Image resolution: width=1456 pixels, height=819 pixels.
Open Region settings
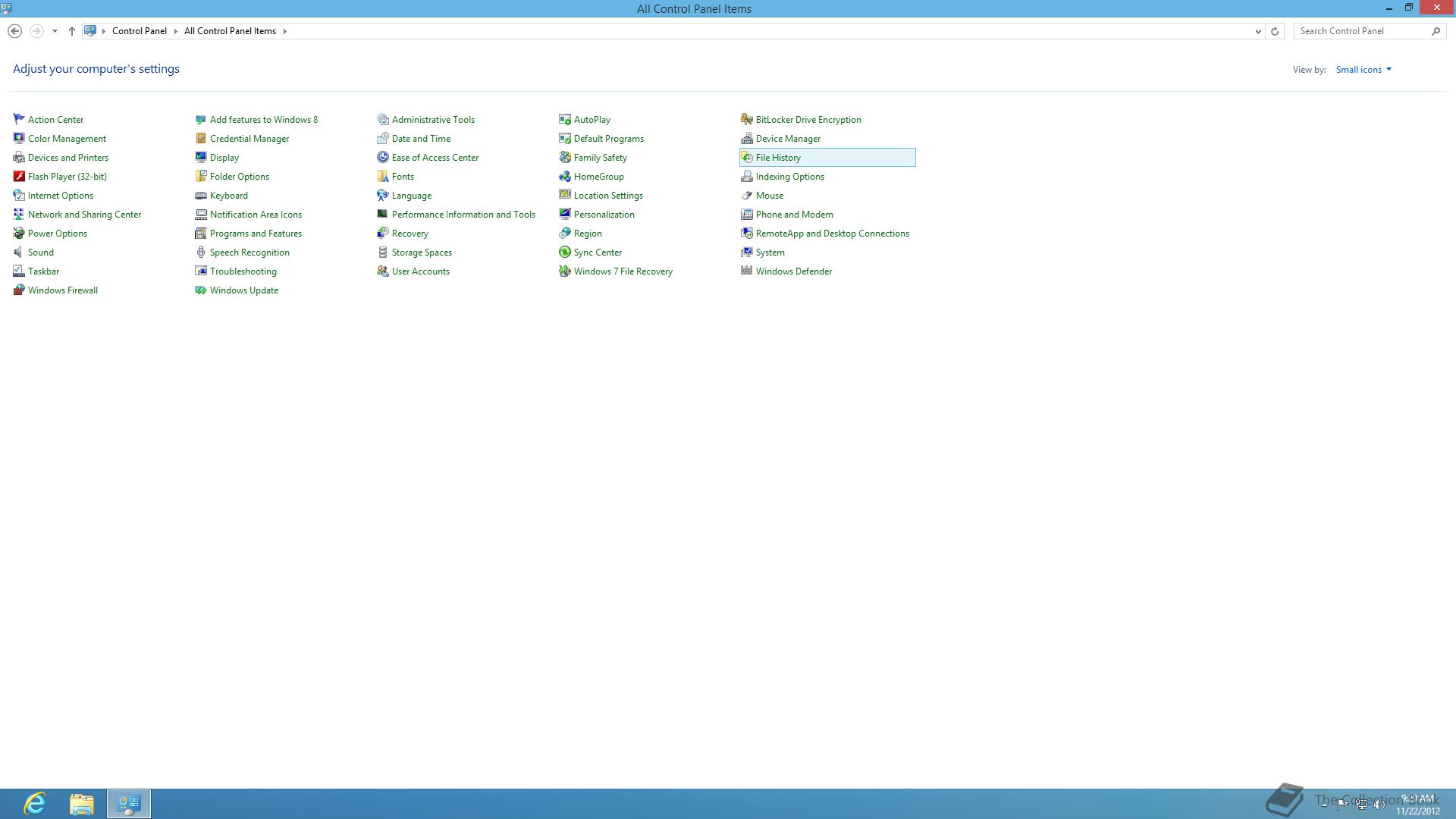(x=588, y=234)
